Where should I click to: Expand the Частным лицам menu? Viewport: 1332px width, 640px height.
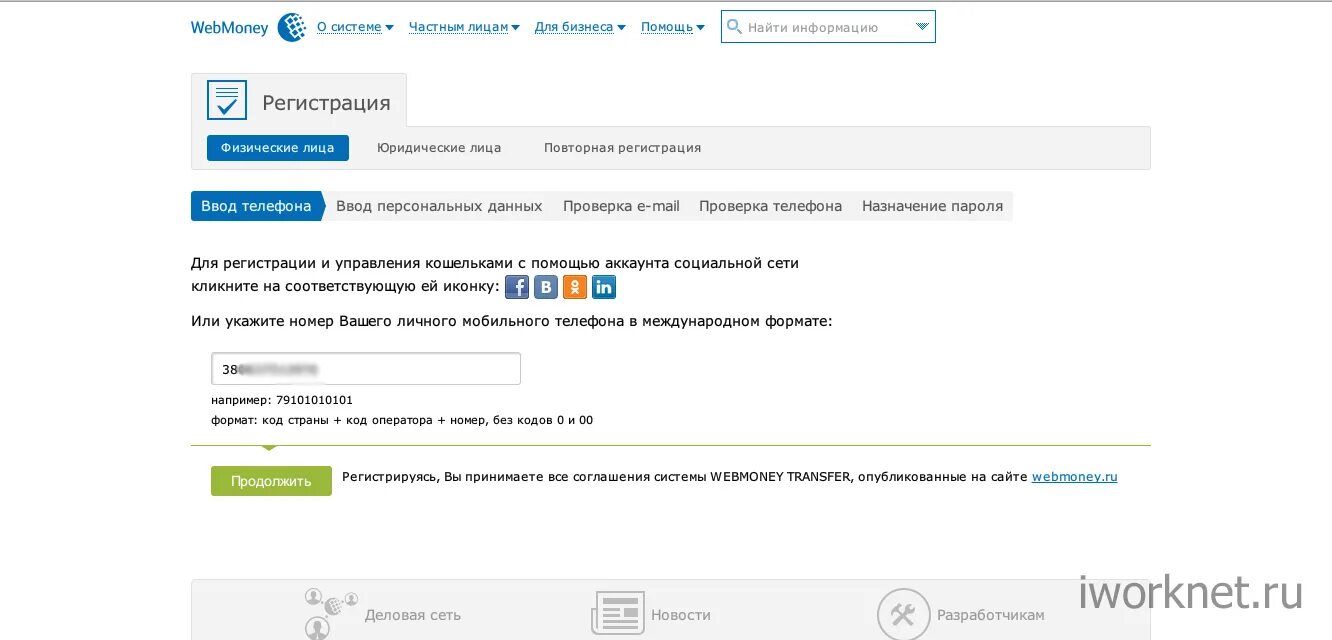coord(464,27)
